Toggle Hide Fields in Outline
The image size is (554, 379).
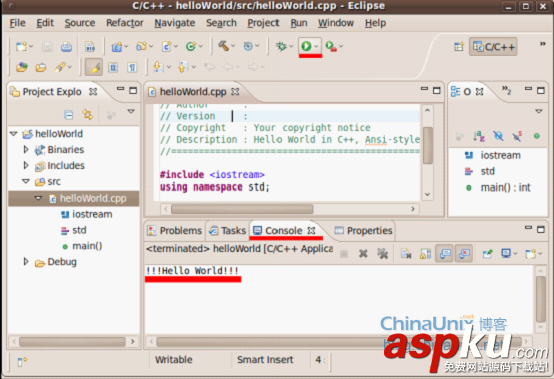(498, 136)
